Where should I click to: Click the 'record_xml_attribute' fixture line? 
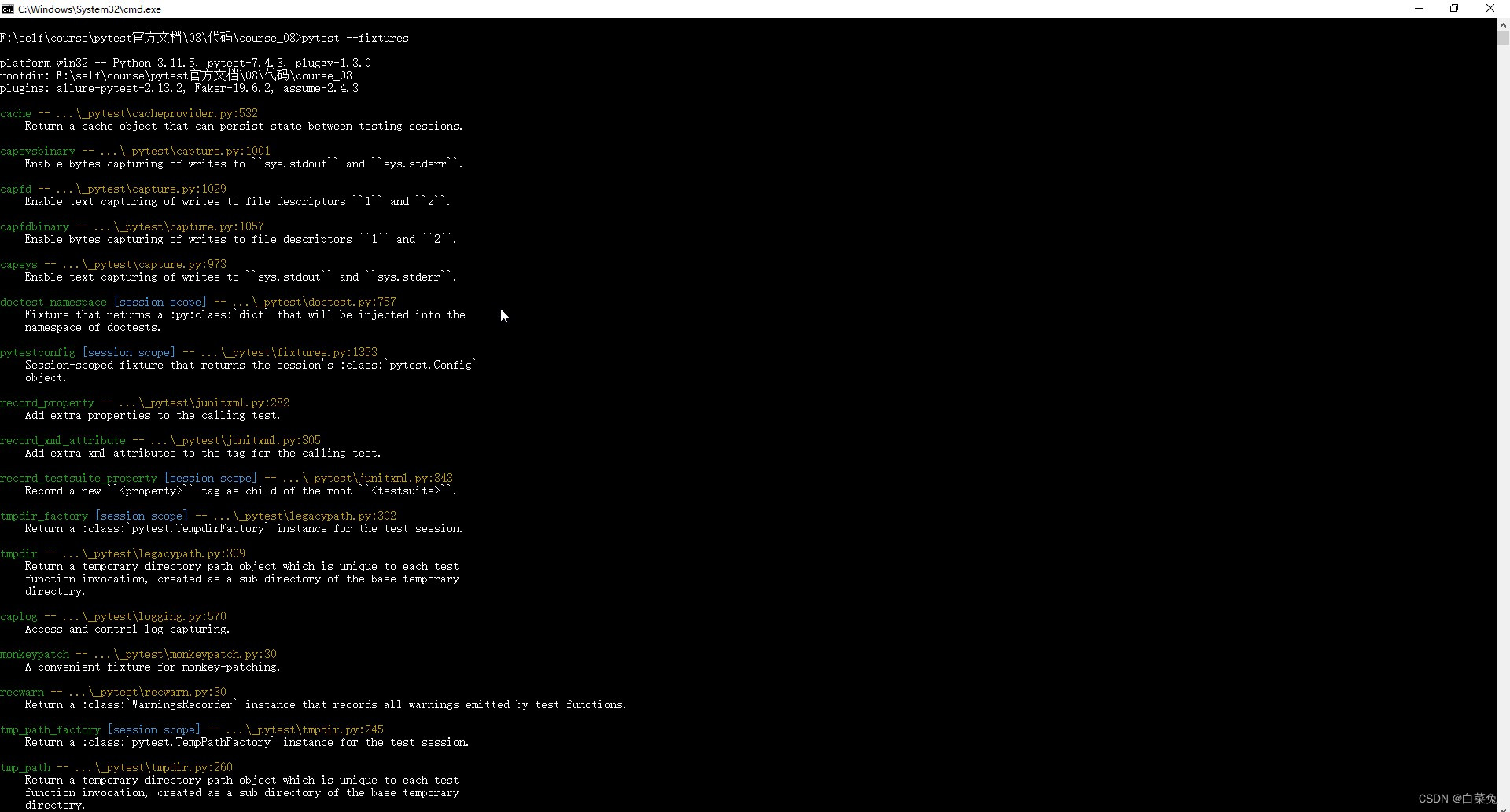click(160, 440)
